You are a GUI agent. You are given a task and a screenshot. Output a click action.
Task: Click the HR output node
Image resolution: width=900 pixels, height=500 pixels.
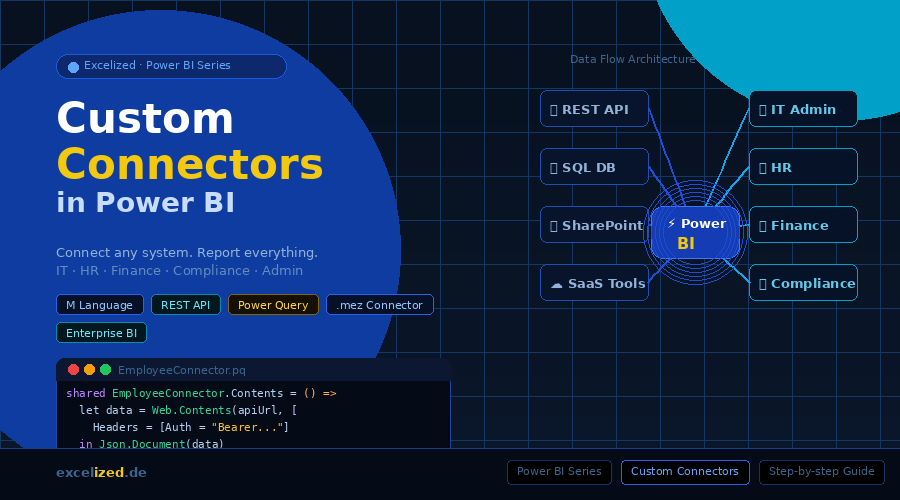804,167
